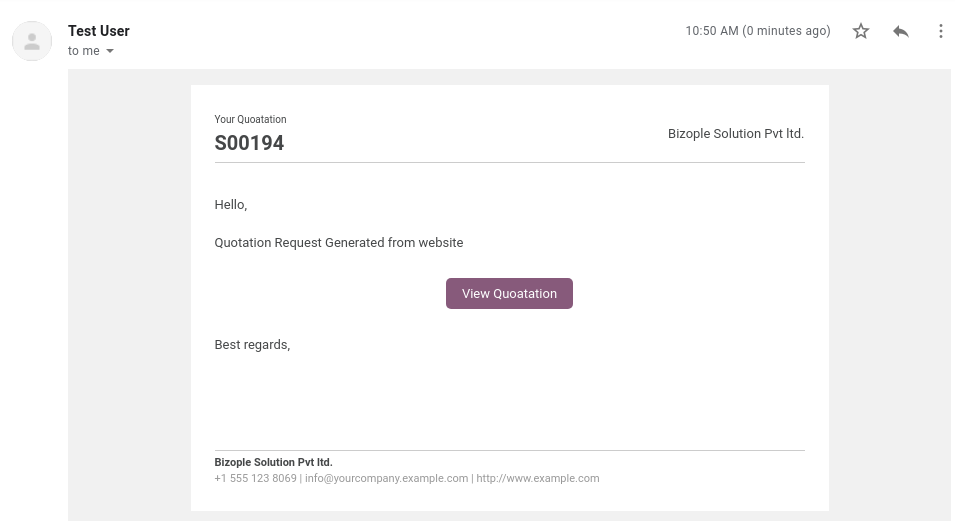This screenshot has width=955, height=521.
Task: Click the "Best regards," closing line
Action: click(x=252, y=345)
